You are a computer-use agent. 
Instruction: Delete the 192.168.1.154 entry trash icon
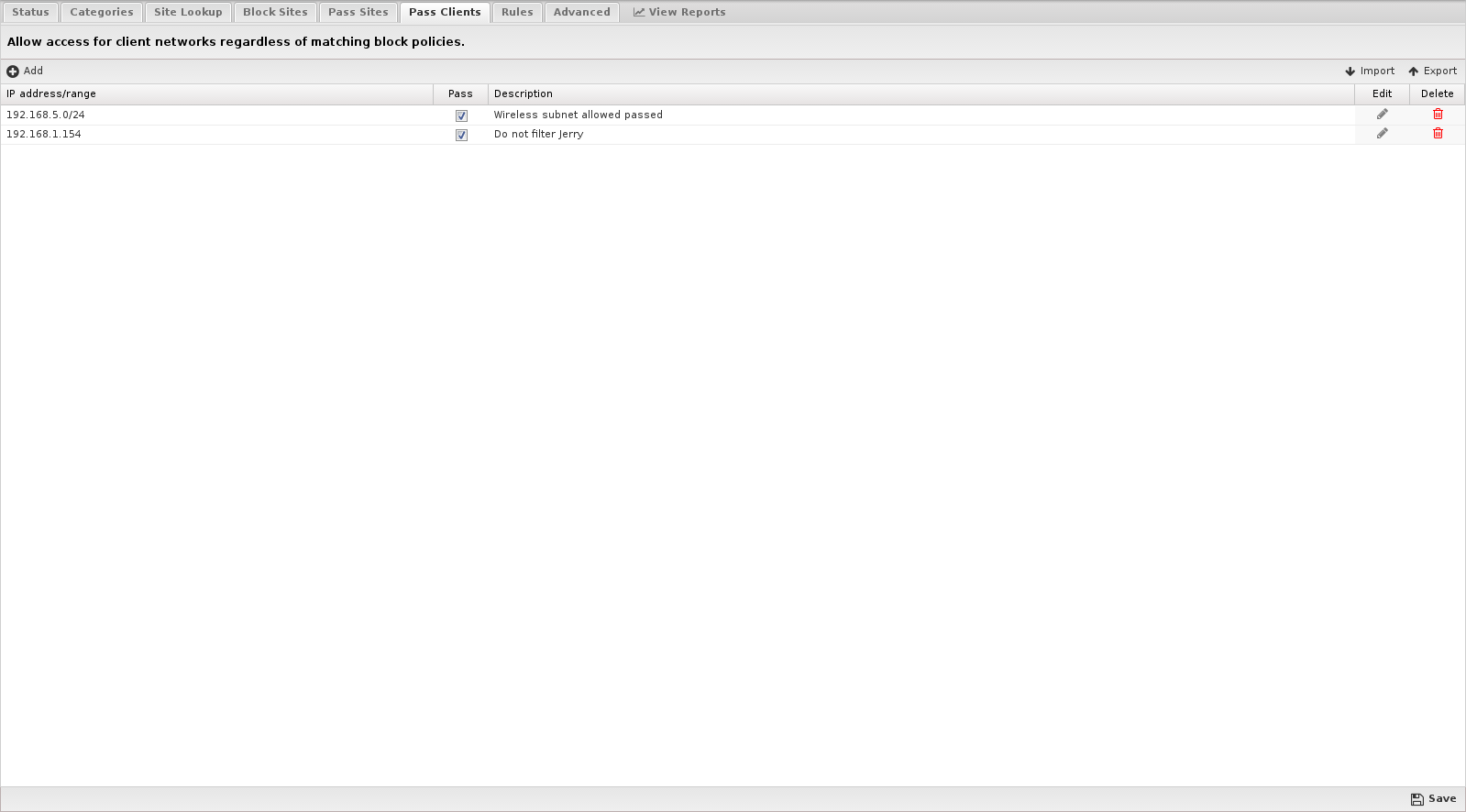[x=1438, y=134]
